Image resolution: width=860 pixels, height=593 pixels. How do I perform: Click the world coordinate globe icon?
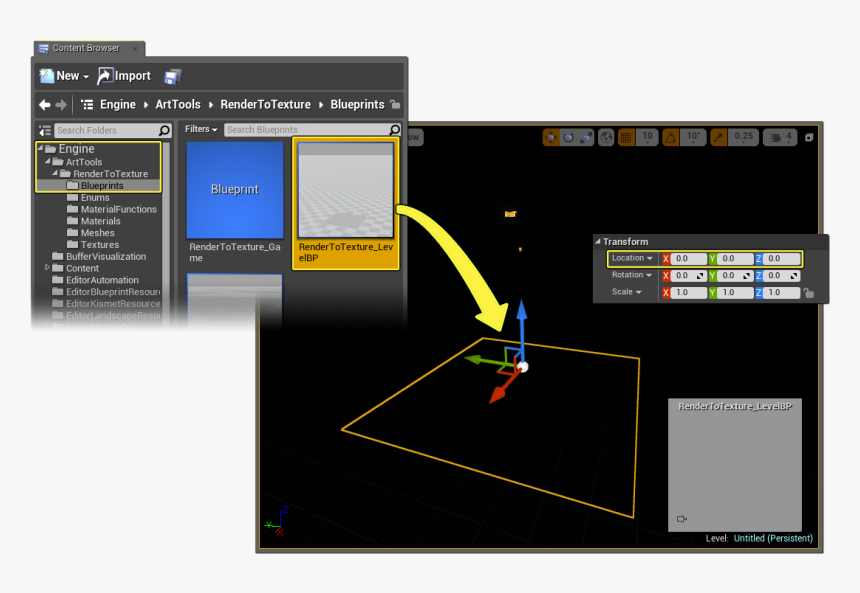[x=606, y=137]
